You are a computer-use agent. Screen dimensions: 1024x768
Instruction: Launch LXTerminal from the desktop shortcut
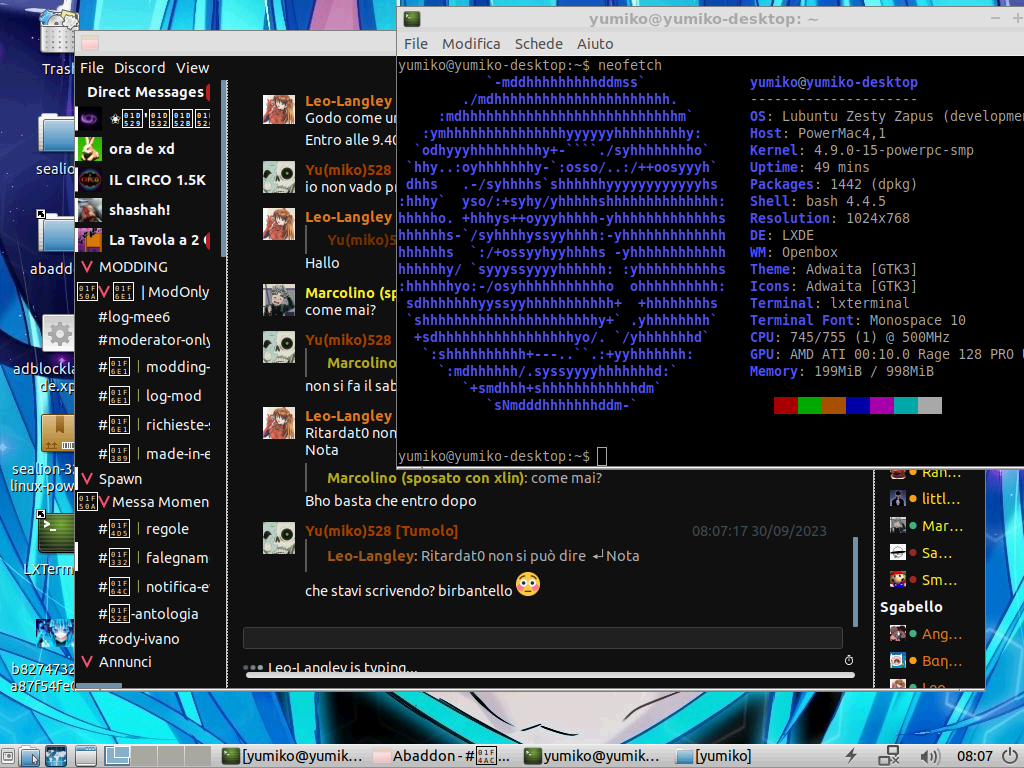(x=56, y=534)
